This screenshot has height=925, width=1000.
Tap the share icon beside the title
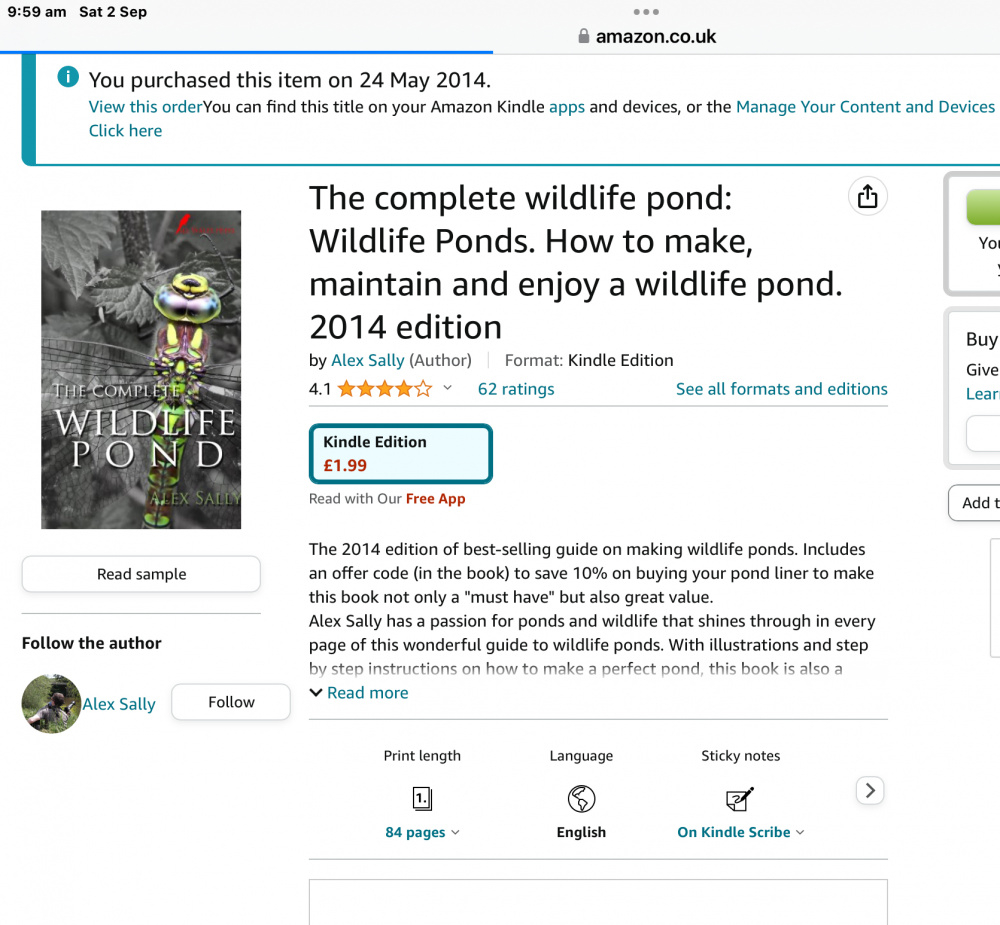[867, 197]
